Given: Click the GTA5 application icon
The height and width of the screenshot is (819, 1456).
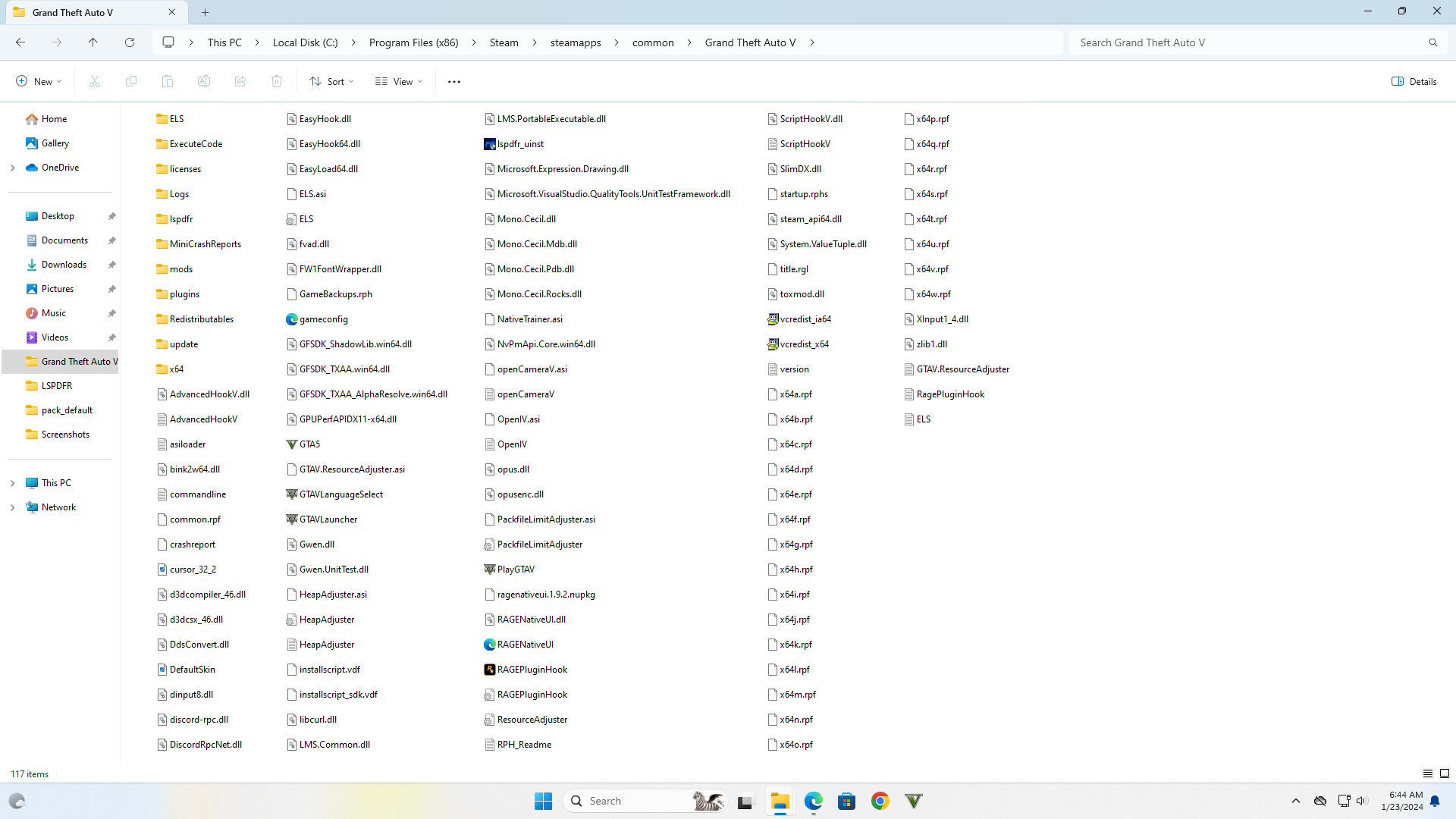Looking at the screenshot, I should click(292, 444).
